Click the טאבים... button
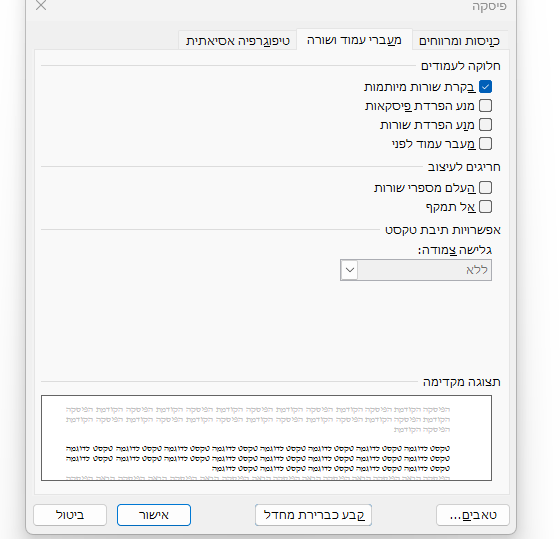Viewport: 560px width, 539px height. point(472,515)
